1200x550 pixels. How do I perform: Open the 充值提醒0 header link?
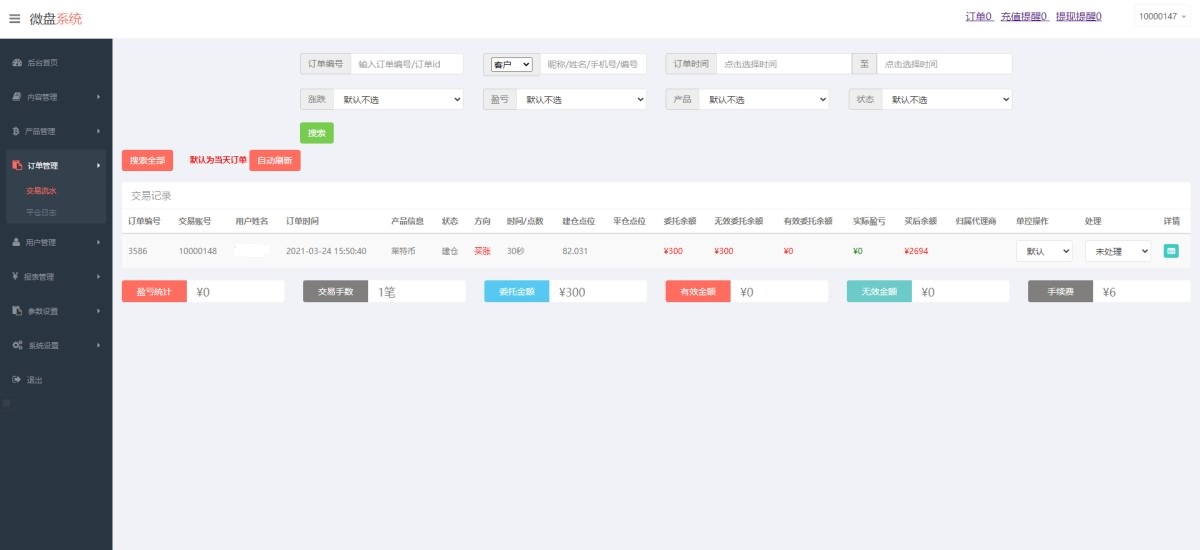tap(1023, 17)
